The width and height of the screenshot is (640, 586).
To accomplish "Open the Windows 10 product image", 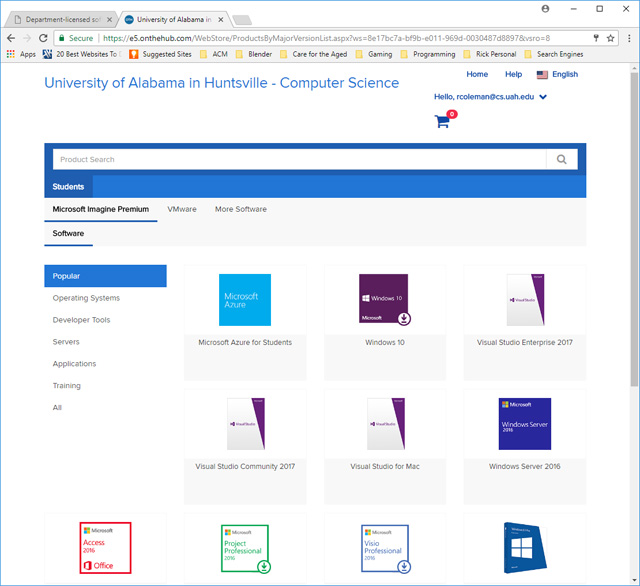I will click(x=384, y=299).
